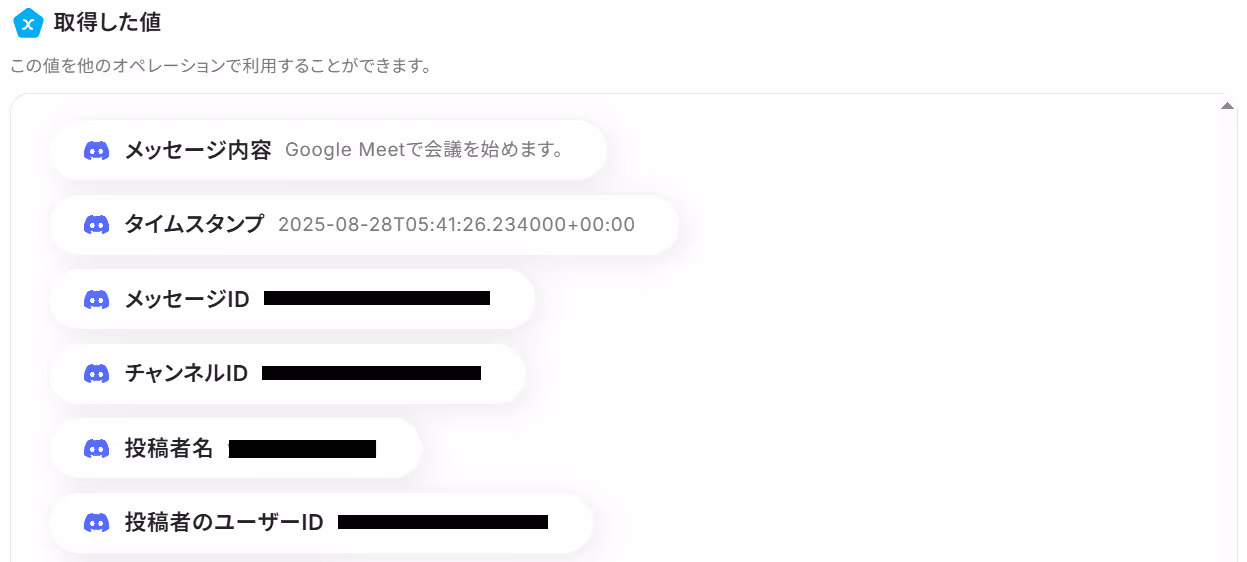
Task: Select the チャンネルID label
Action: [x=186, y=374]
